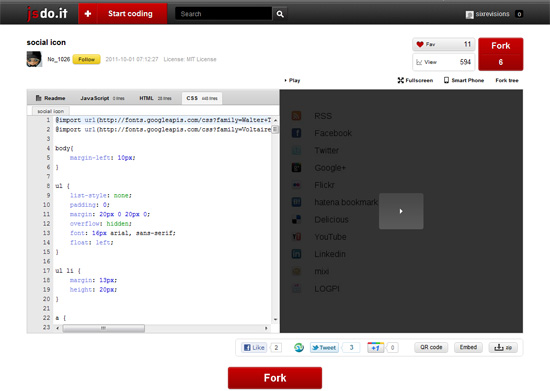Click the horizontal scroll right arrow
Viewport: 550px width, 391px height.
point(266,328)
